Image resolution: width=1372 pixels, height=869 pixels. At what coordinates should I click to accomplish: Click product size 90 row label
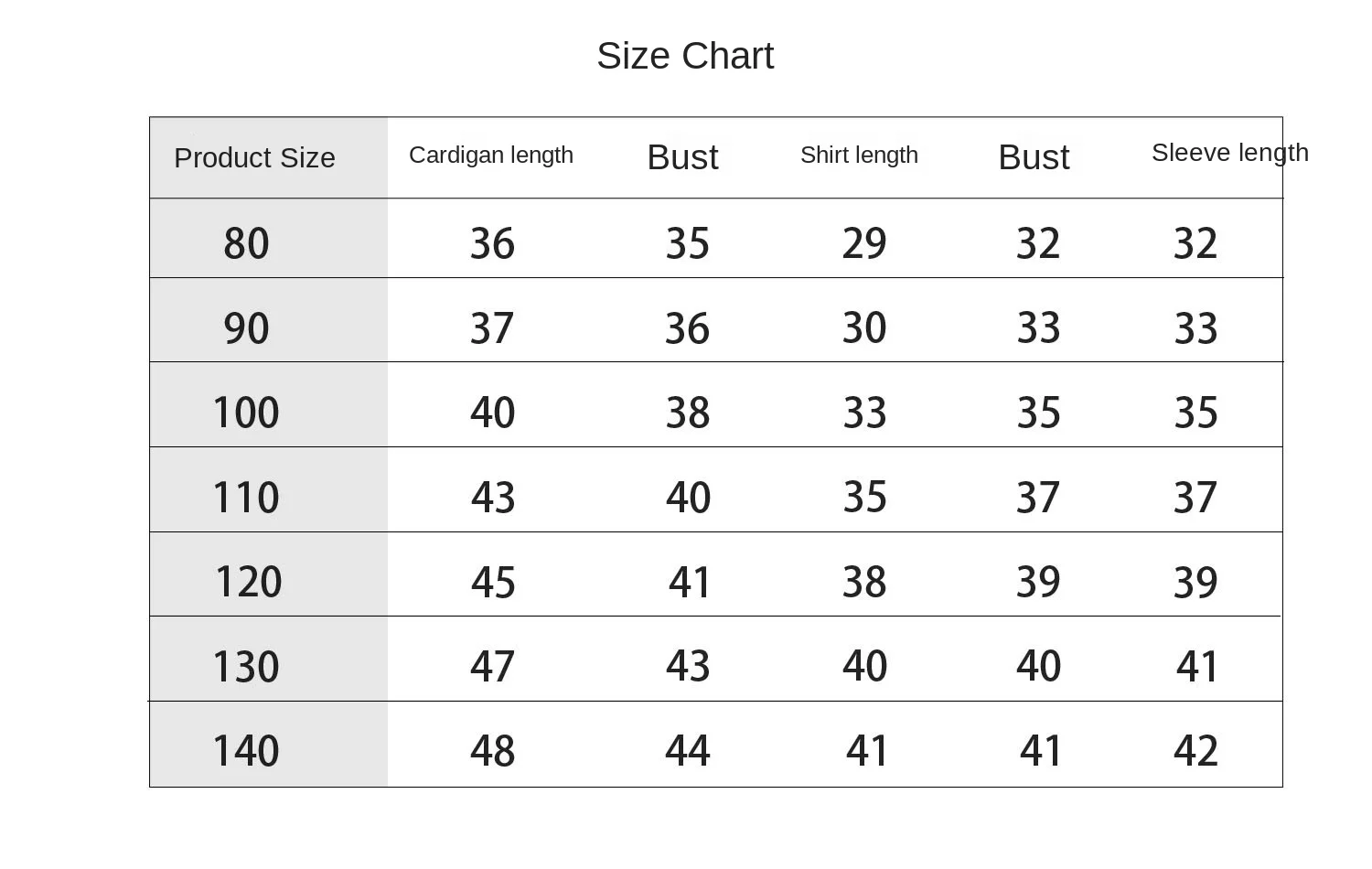click(246, 327)
